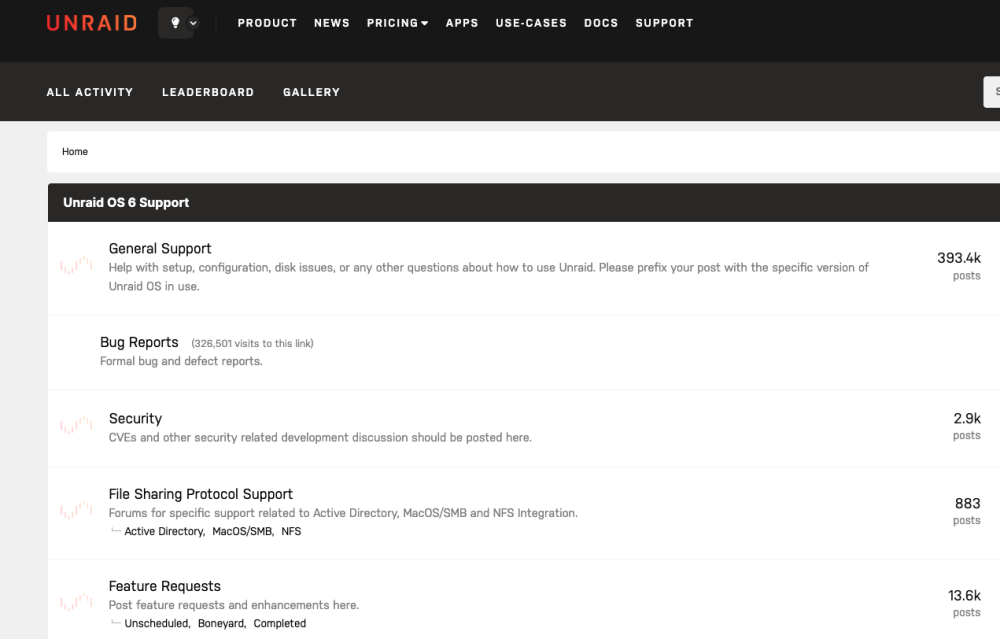Viewport: 1000px width, 639px height.
Task: Open File Sharing Protocol Support forum
Action: [x=200, y=494]
